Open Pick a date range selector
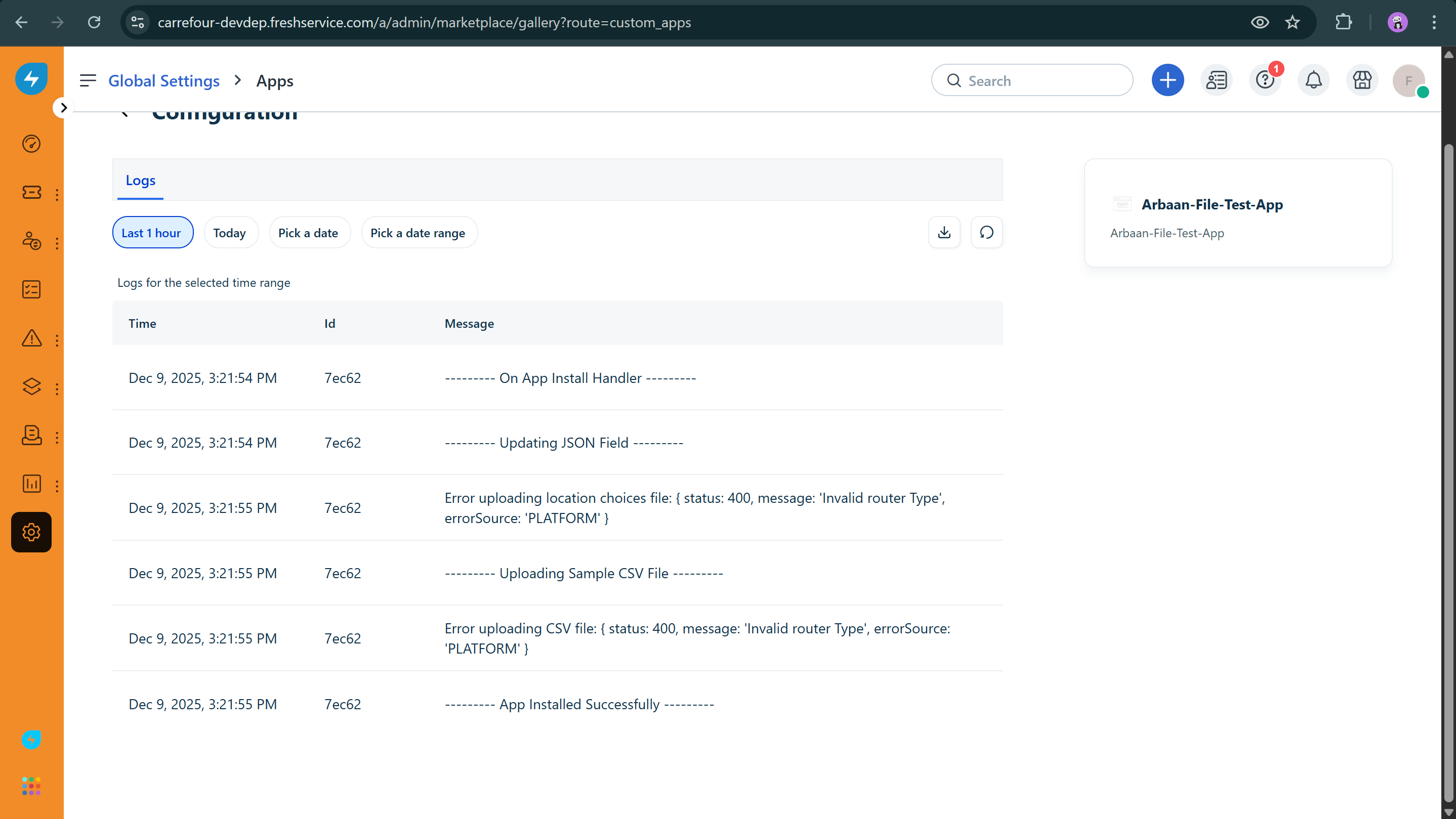1456x819 pixels. (418, 233)
